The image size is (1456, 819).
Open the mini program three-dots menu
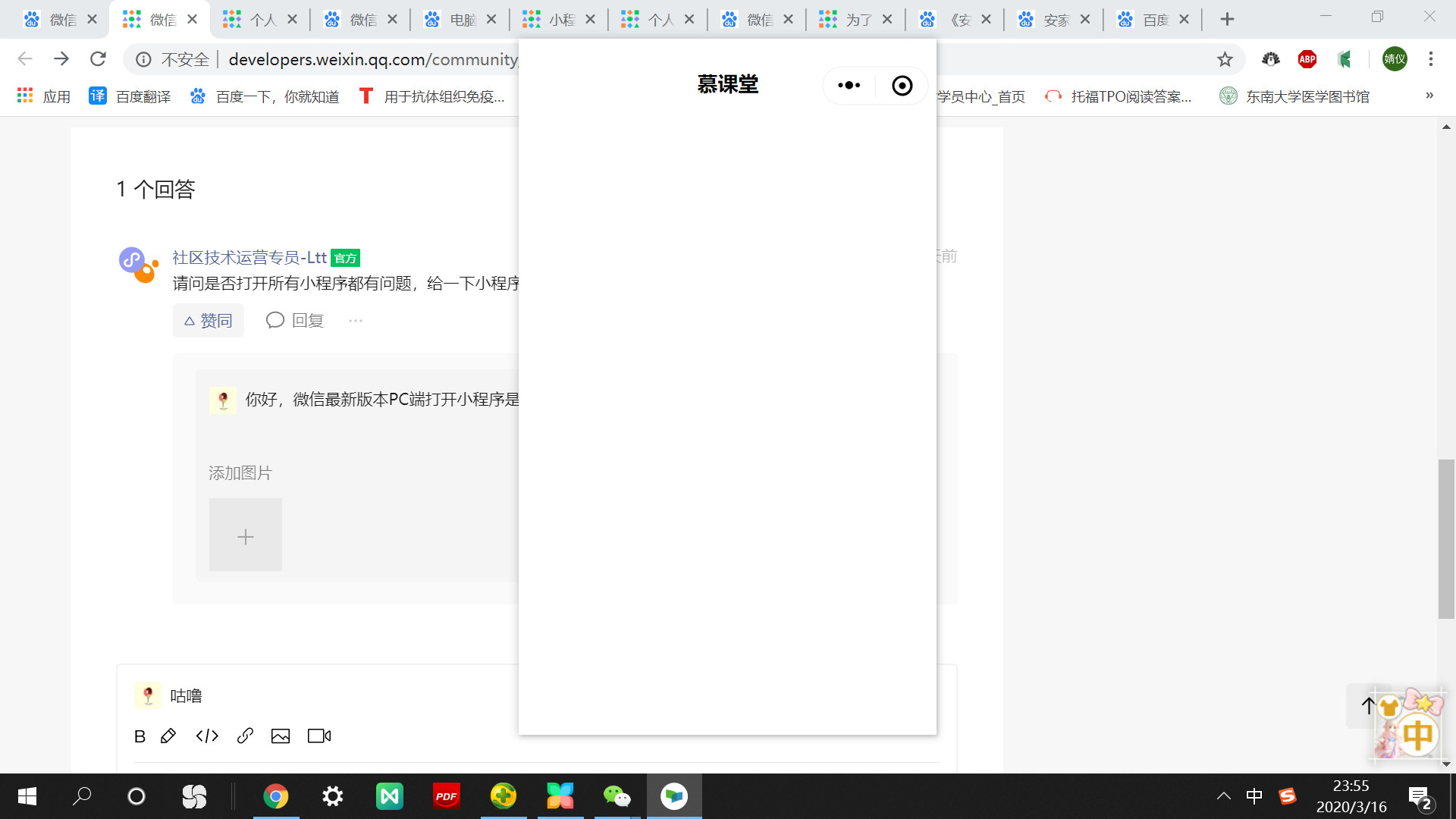point(849,86)
